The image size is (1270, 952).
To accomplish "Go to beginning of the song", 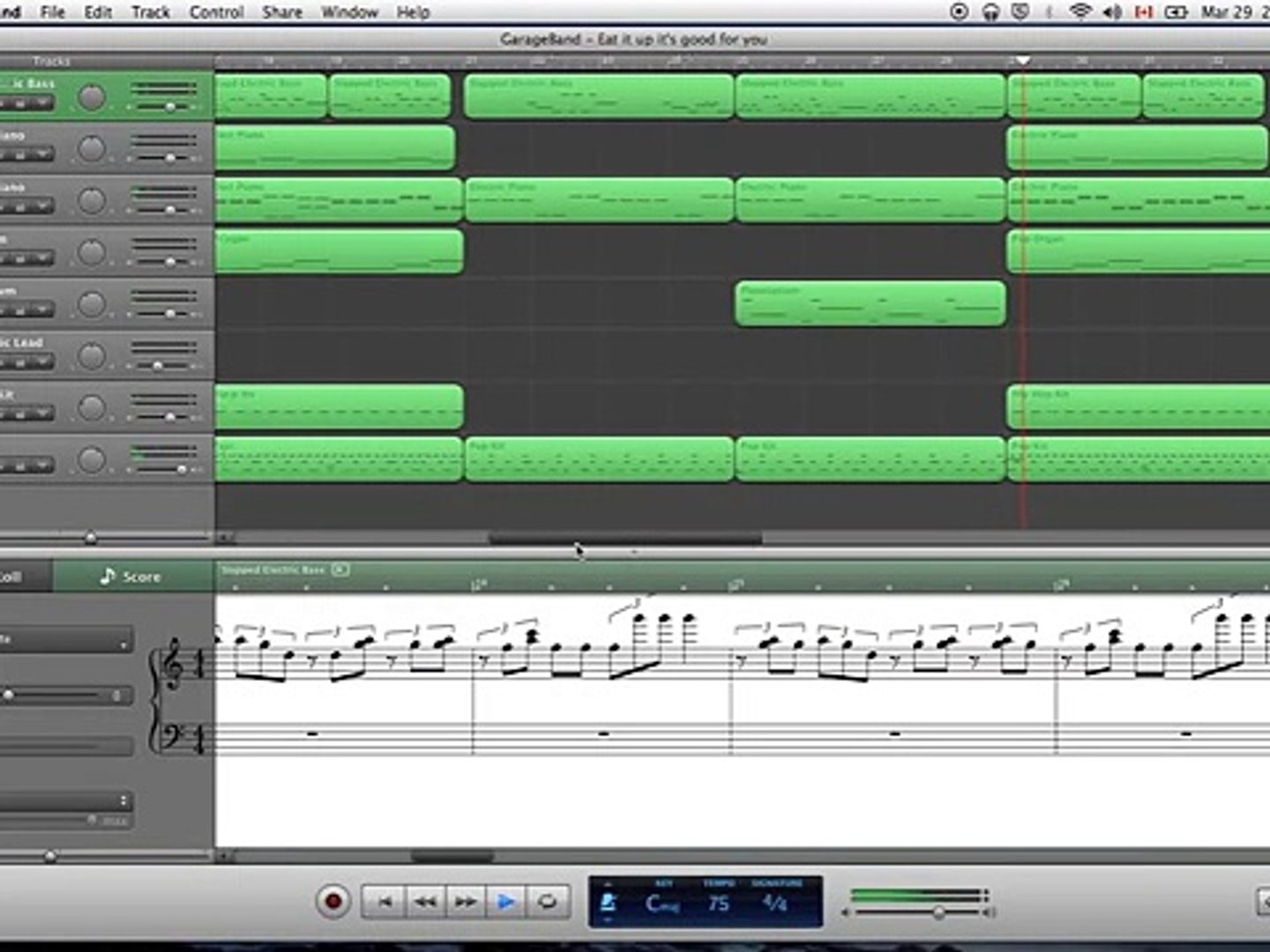I will [385, 902].
